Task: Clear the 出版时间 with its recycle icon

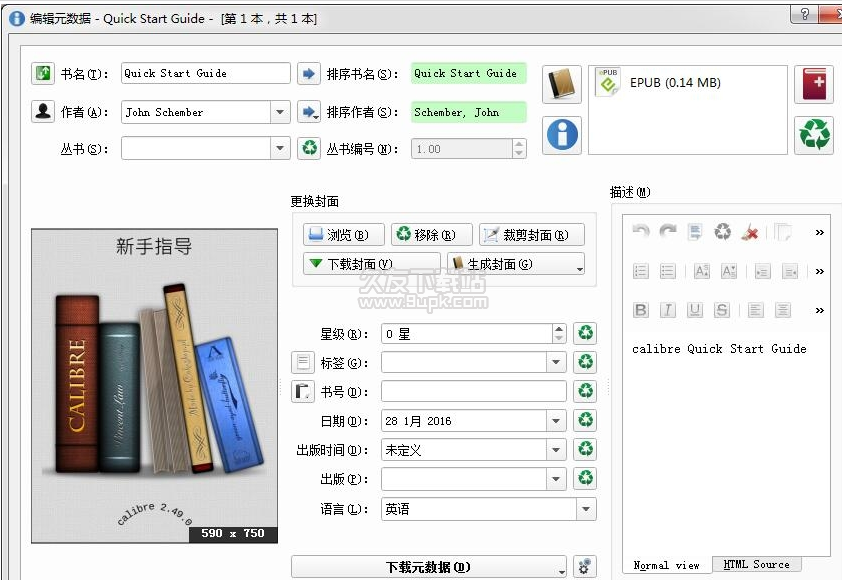Action: pyautogui.click(x=585, y=450)
